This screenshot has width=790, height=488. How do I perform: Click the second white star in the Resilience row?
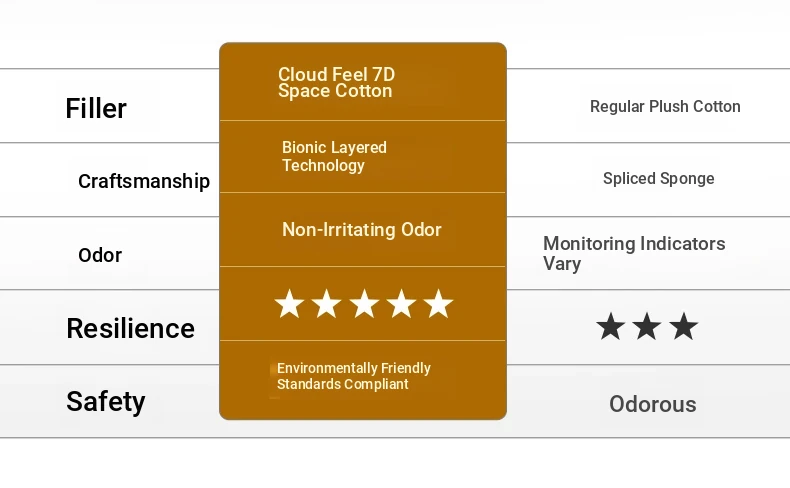point(326,304)
